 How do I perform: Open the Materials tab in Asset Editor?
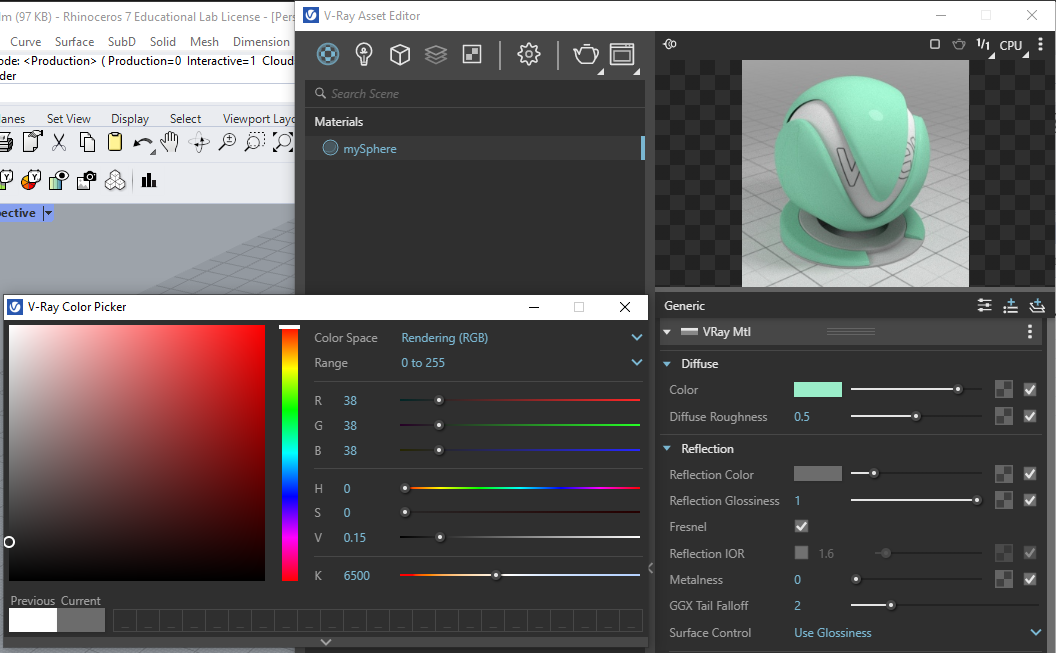(328, 54)
